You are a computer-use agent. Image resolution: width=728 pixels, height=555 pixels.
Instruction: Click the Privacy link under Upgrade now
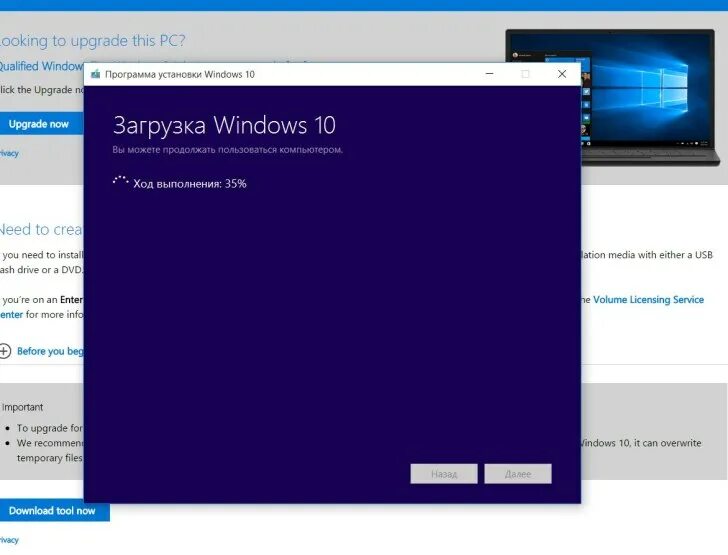[x=9, y=153]
